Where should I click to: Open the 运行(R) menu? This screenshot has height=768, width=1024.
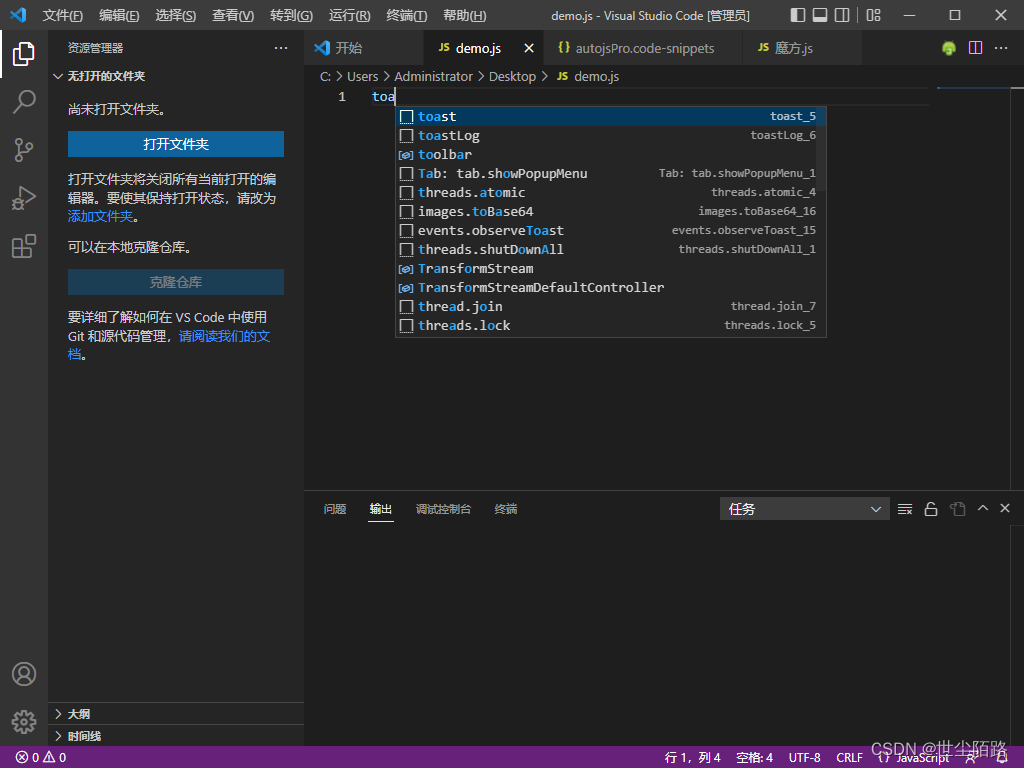pyautogui.click(x=345, y=15)
